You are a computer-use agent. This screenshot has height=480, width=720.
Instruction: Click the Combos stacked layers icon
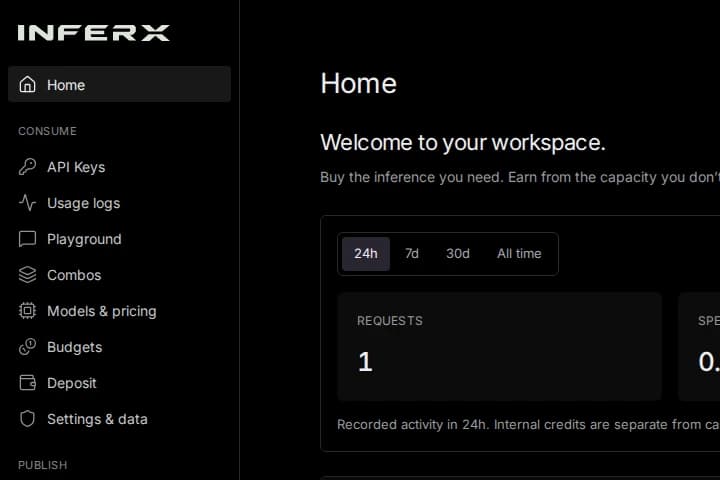[x=28, y=275]
